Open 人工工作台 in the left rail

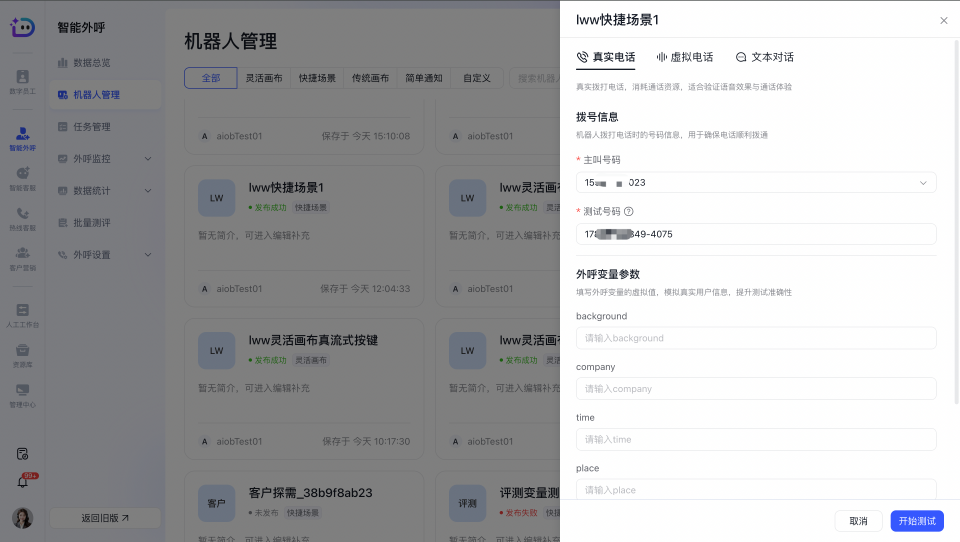click(x=22, y=315)
